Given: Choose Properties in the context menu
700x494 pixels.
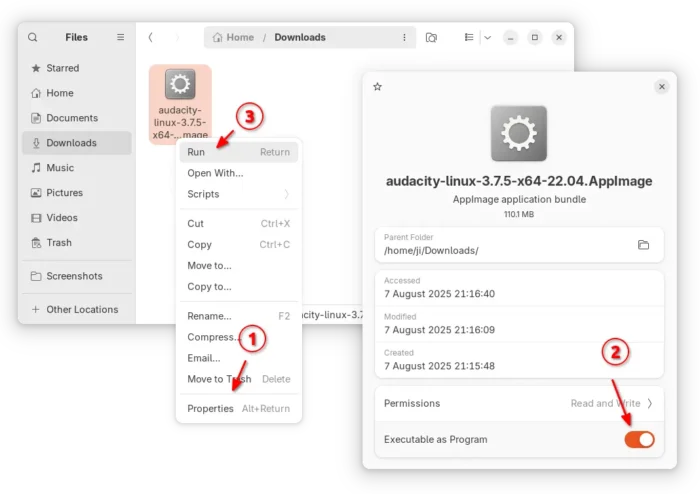Looking at the screenshot, I should coord(210,408).
